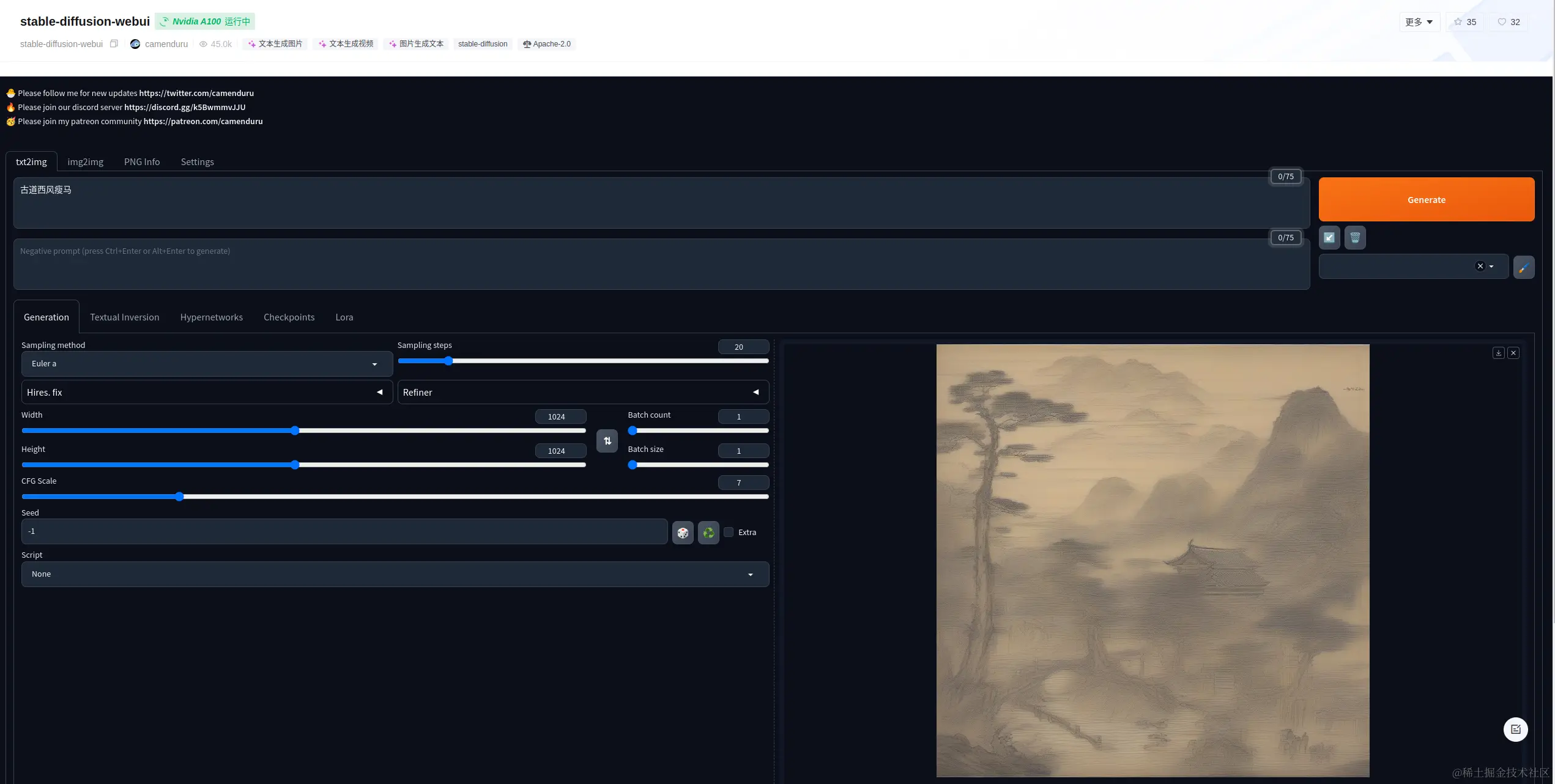Click the trash can clear prompt icon
The height and width of the screenshot is (784, 1555).
click(1355, 237)
